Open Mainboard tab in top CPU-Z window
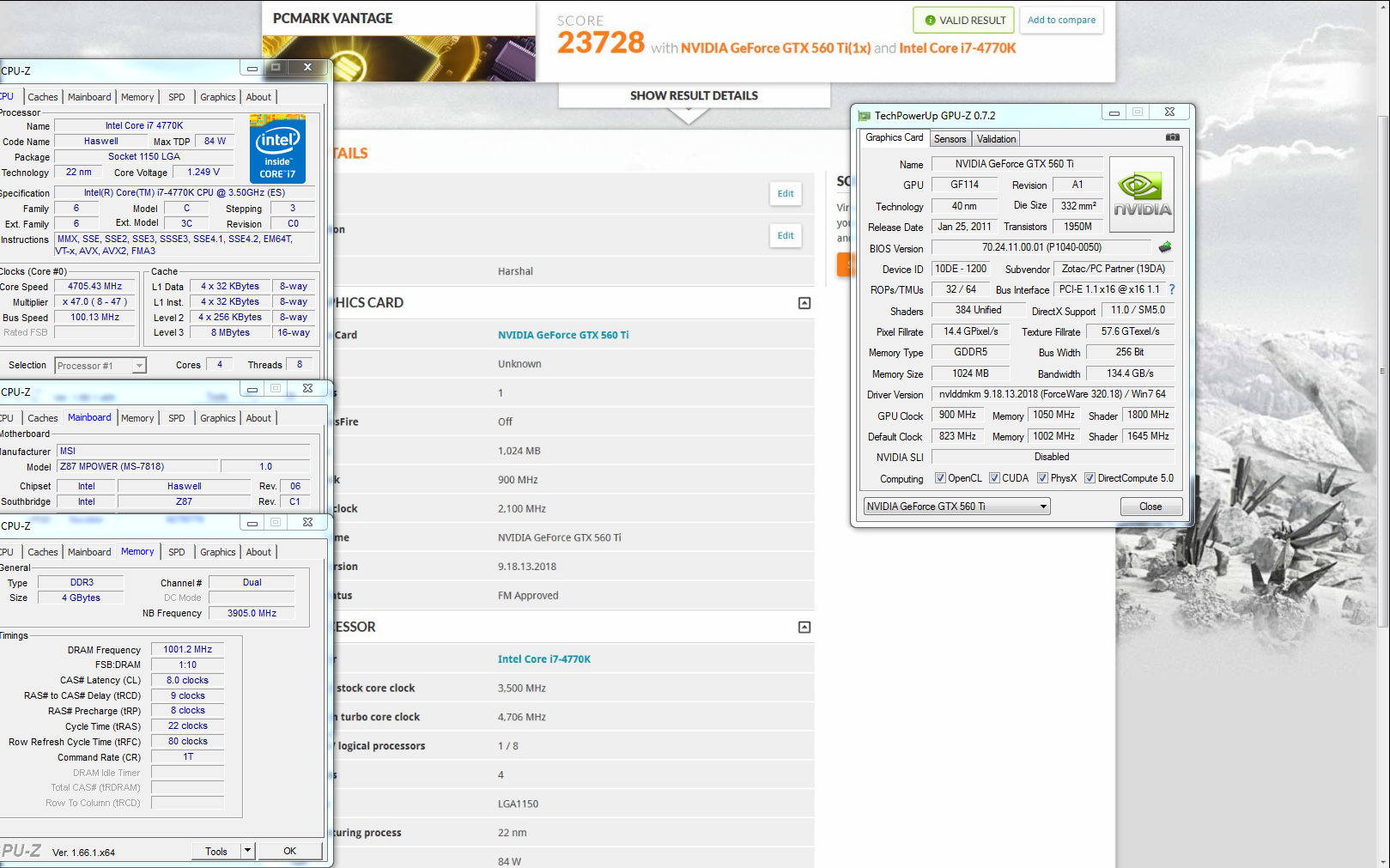Screen dimensions: 1390x868 [89, 97]
